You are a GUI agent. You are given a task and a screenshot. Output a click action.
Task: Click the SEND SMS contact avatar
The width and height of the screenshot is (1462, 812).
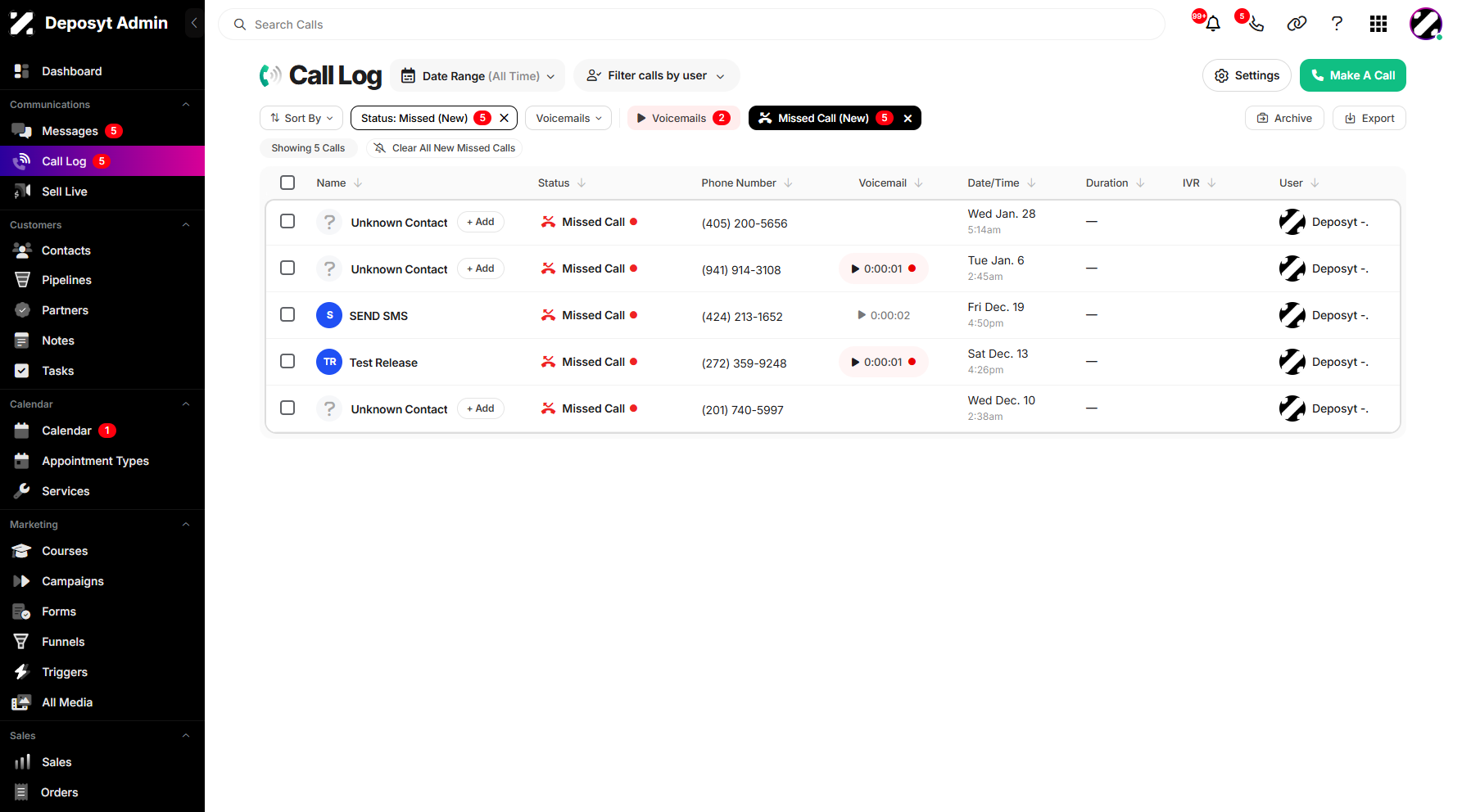(329, 315)
